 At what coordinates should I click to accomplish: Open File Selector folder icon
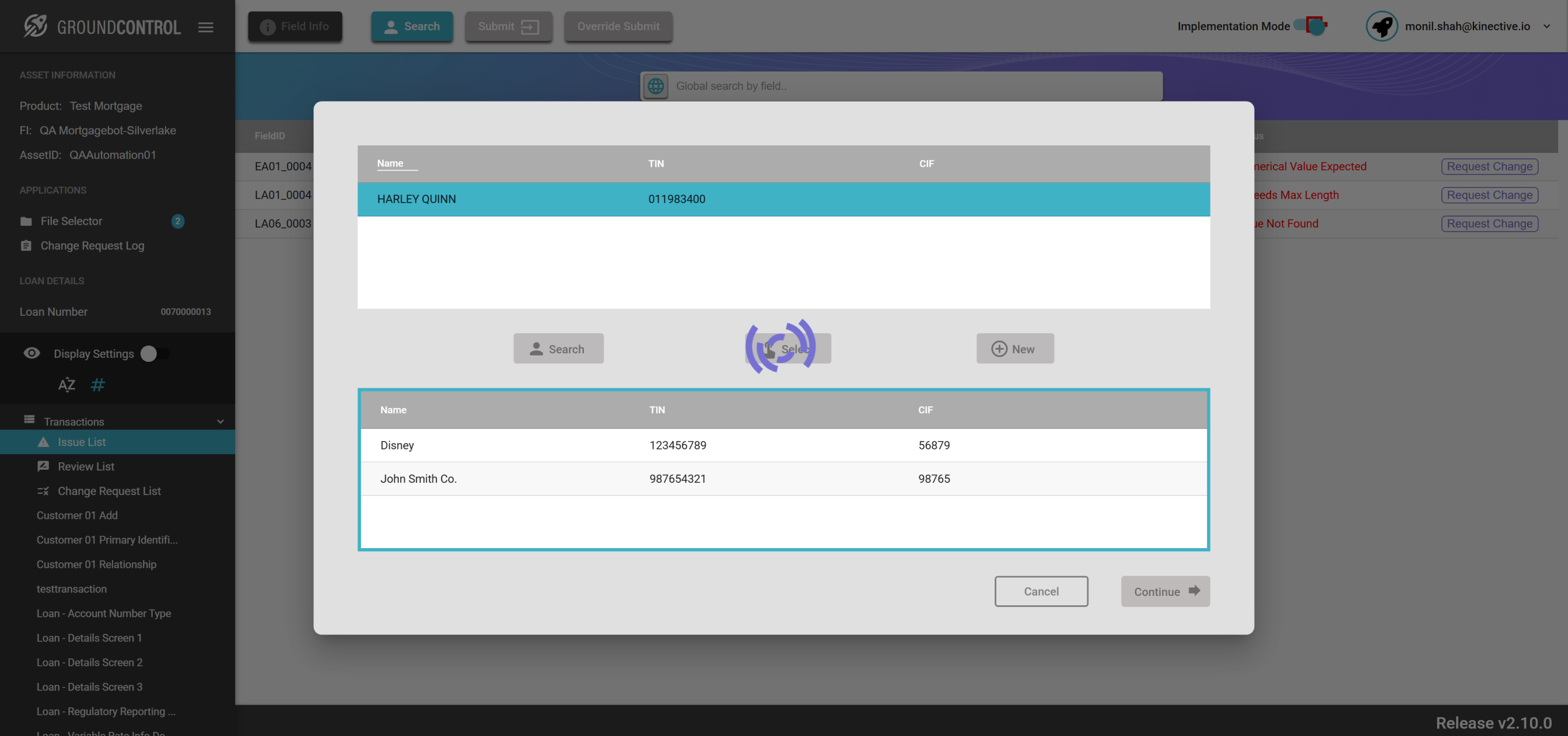(x=26, y=221)
